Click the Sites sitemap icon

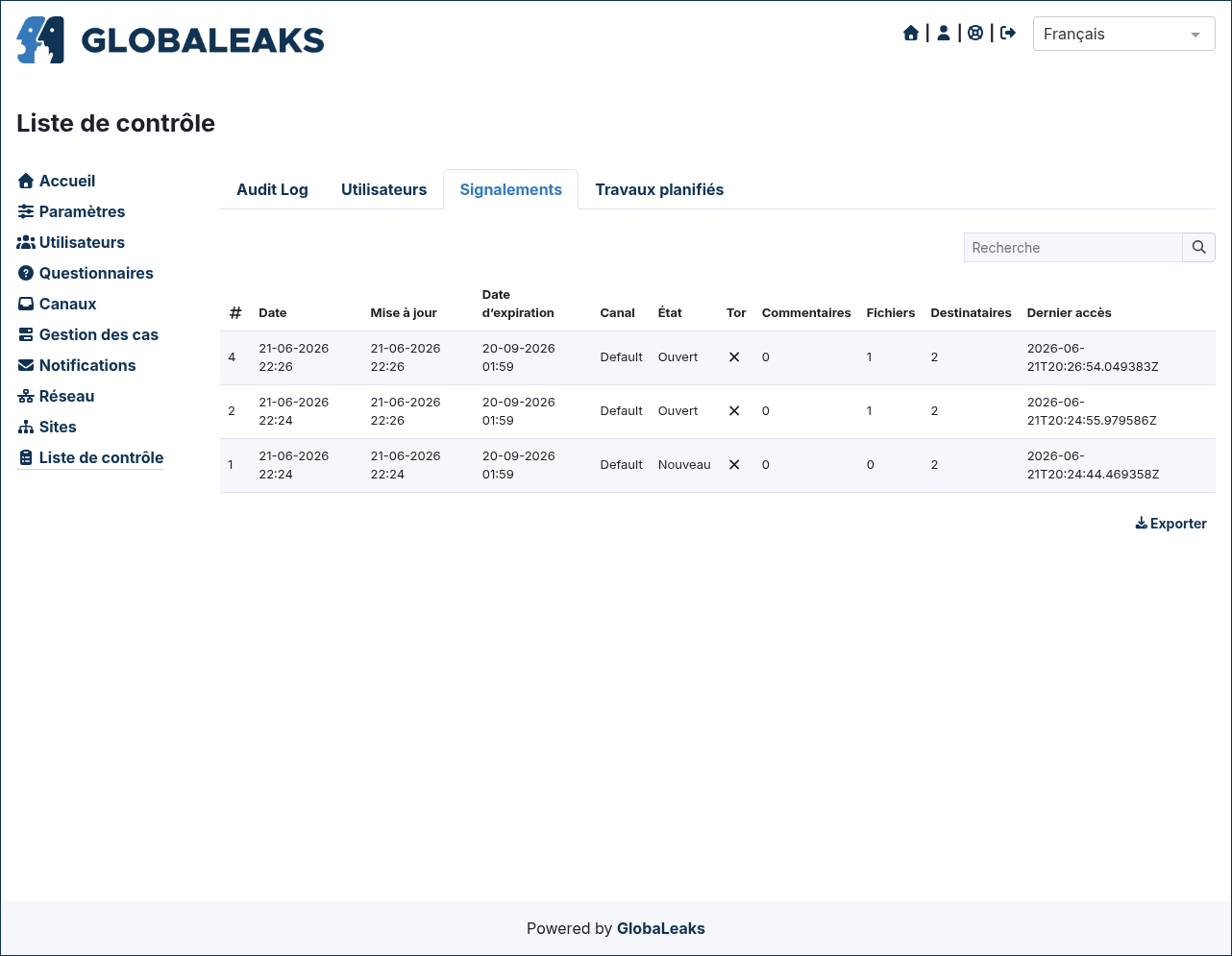[26, 427]
